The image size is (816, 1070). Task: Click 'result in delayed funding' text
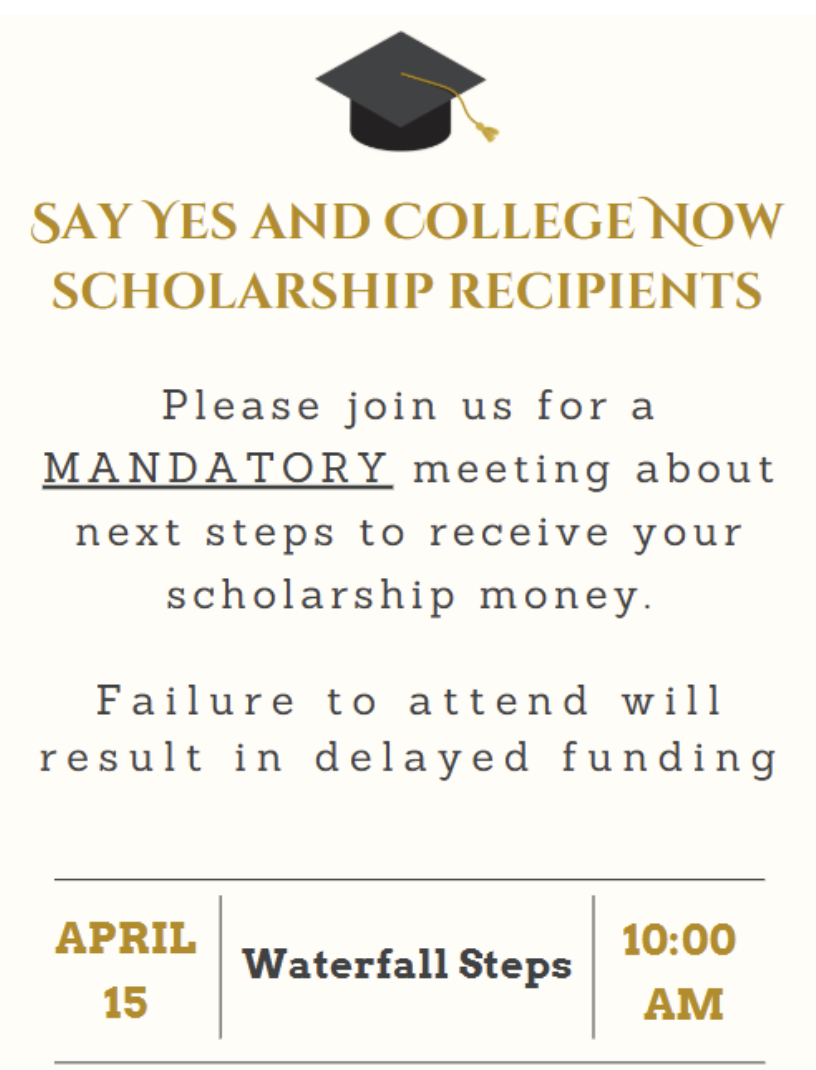pos(409,758)
